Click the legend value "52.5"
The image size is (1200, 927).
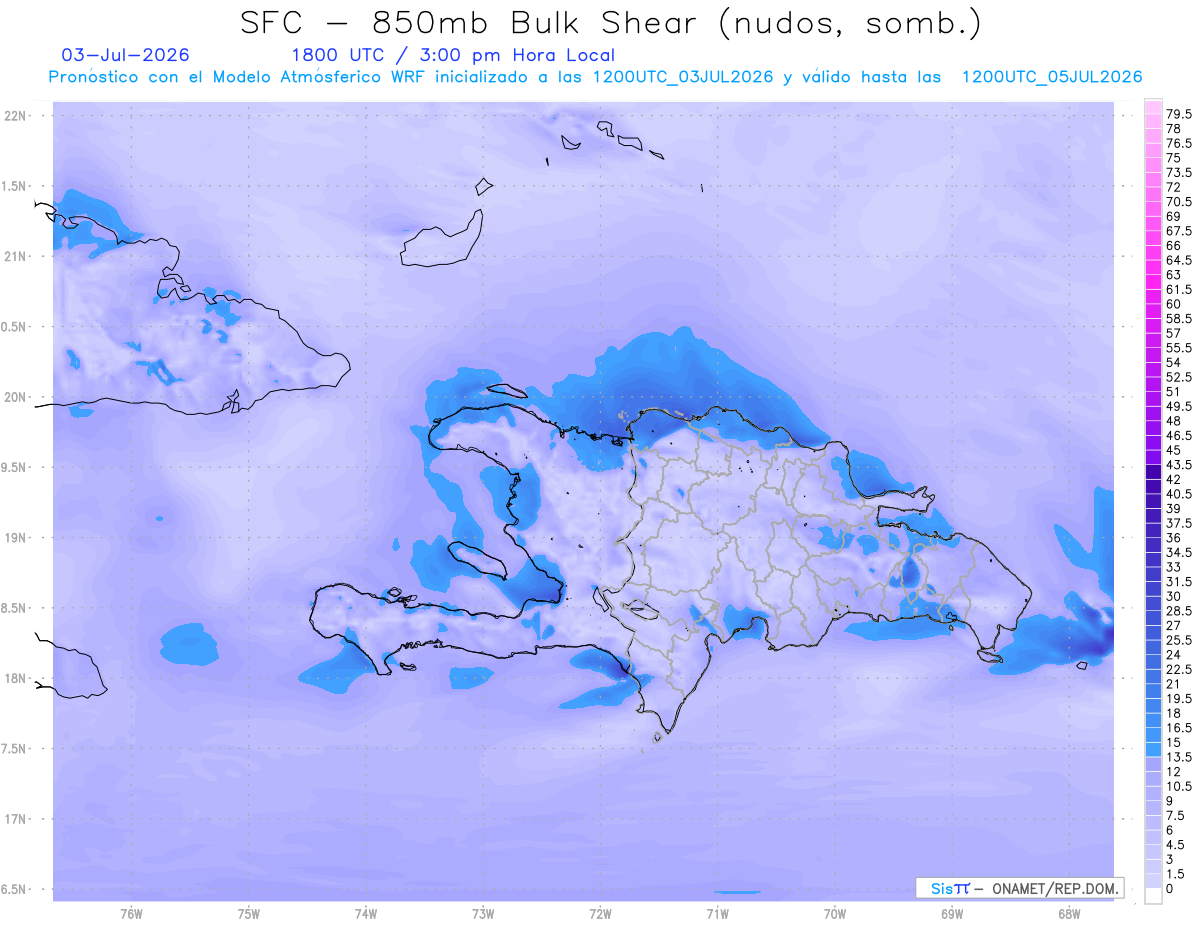point(1179,377)
